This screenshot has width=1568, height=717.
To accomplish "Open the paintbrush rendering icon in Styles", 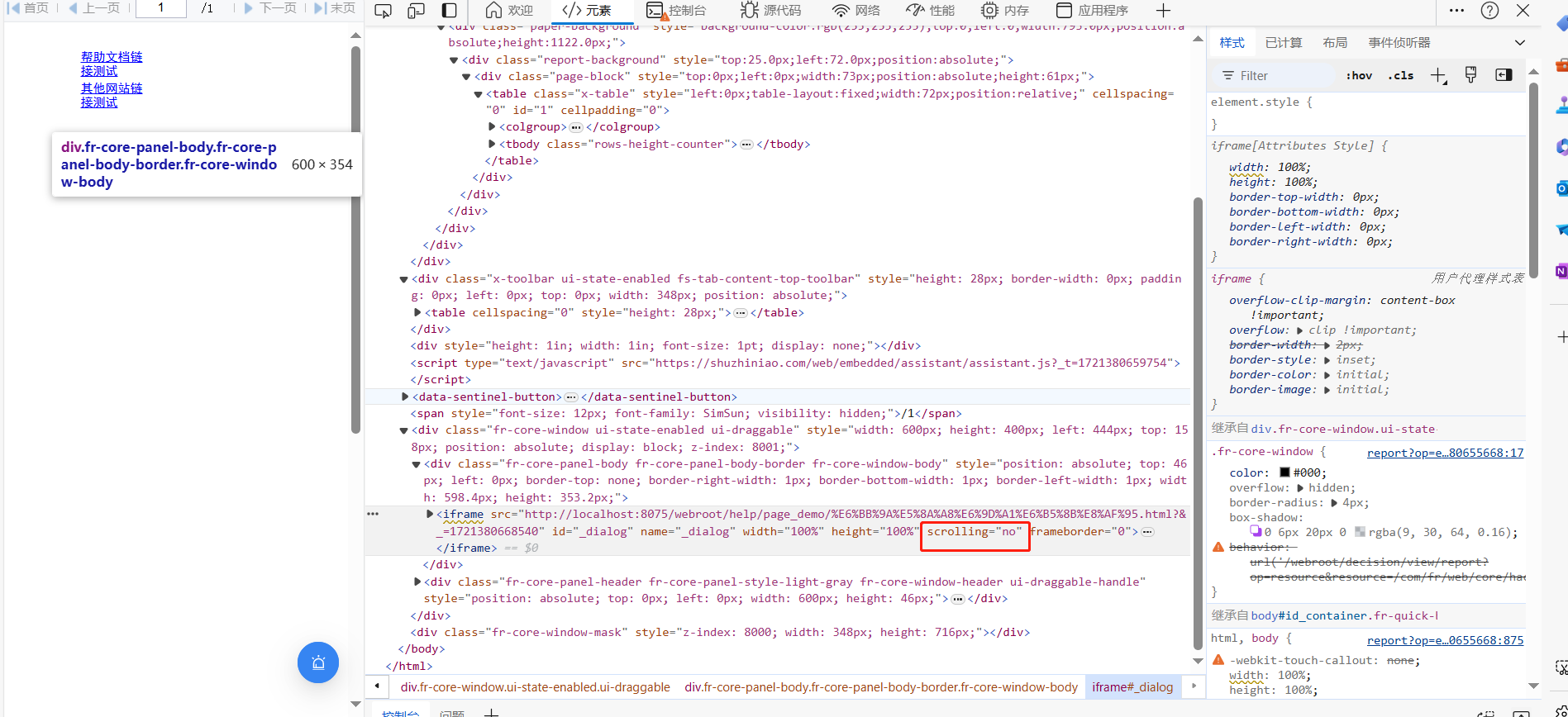I will pos(1470,75).
